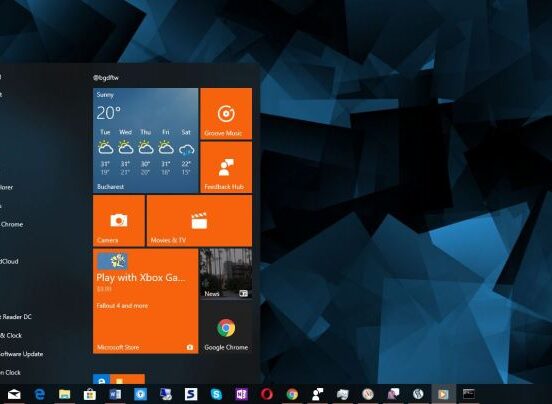Launch Opera browser from the taskbar
This screenshot has width=552, height=404.
click(267, 394)
